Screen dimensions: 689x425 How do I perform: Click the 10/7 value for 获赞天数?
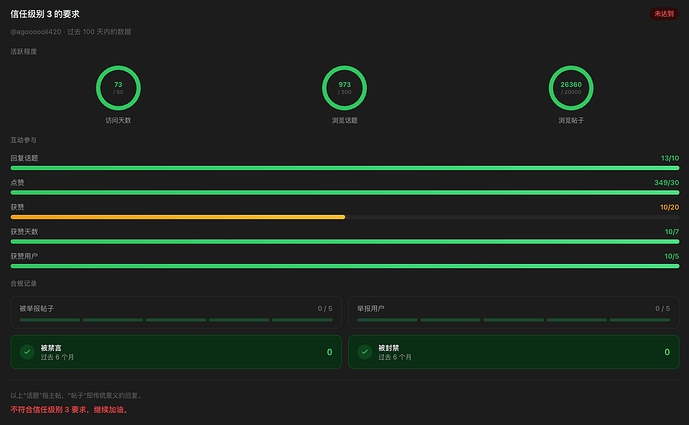click(671, 232)
